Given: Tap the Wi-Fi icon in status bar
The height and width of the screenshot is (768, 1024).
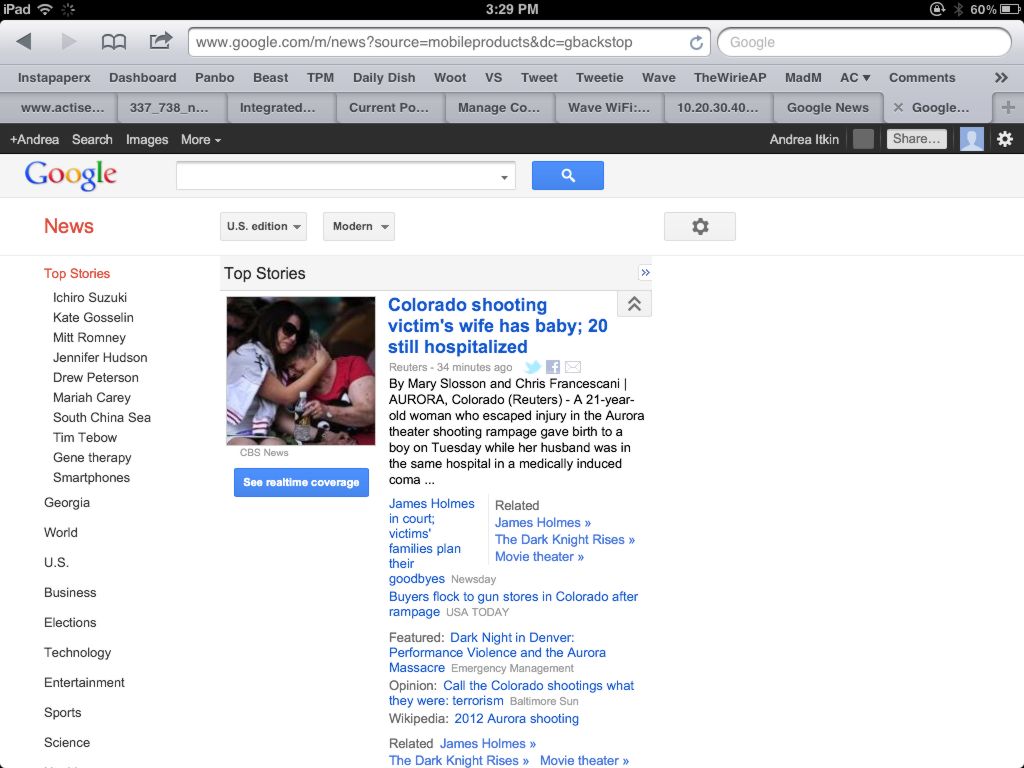Looking at the screenshot, I should click(45, 9).
